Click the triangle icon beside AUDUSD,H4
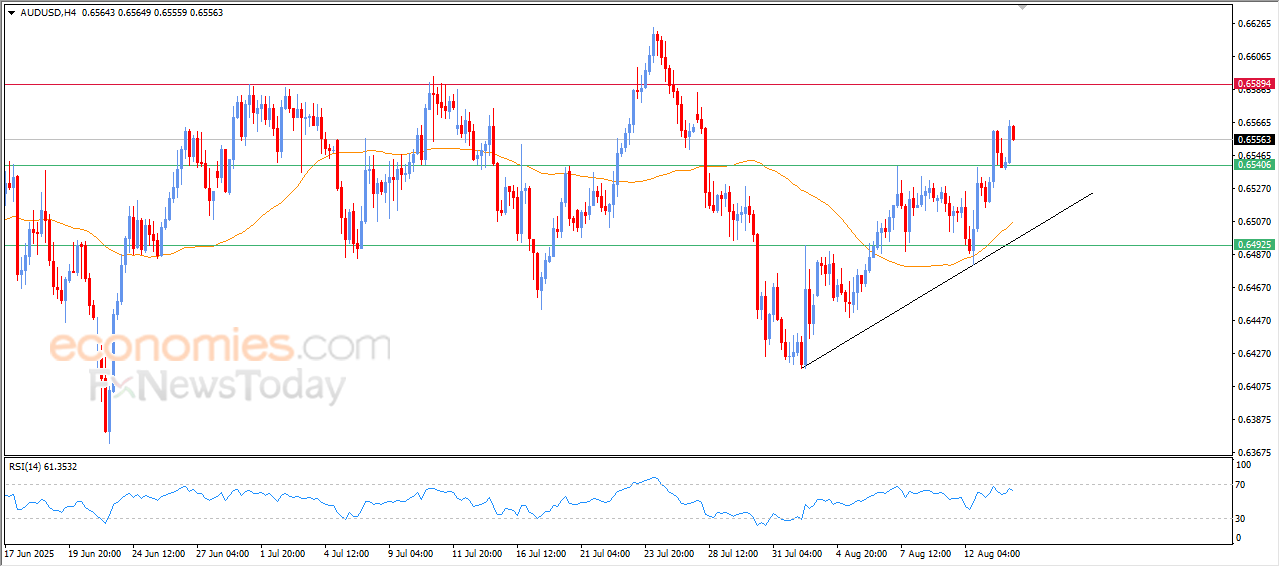The height and width of the screenshot is (567, 1280). (11, 13)
